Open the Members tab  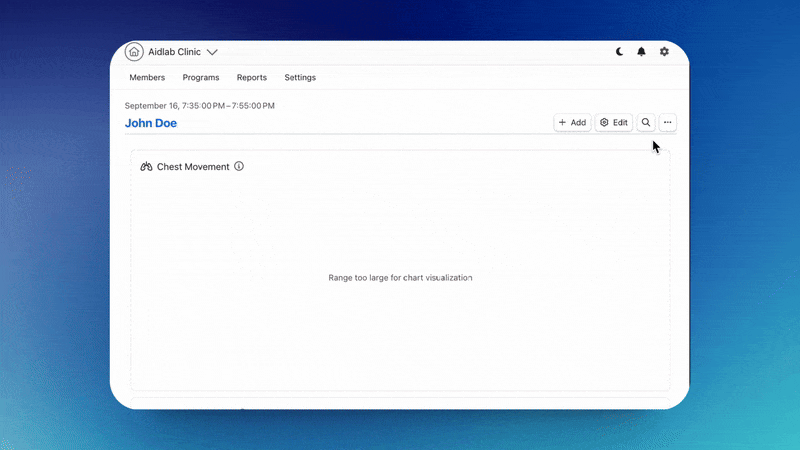coord(147,78)
